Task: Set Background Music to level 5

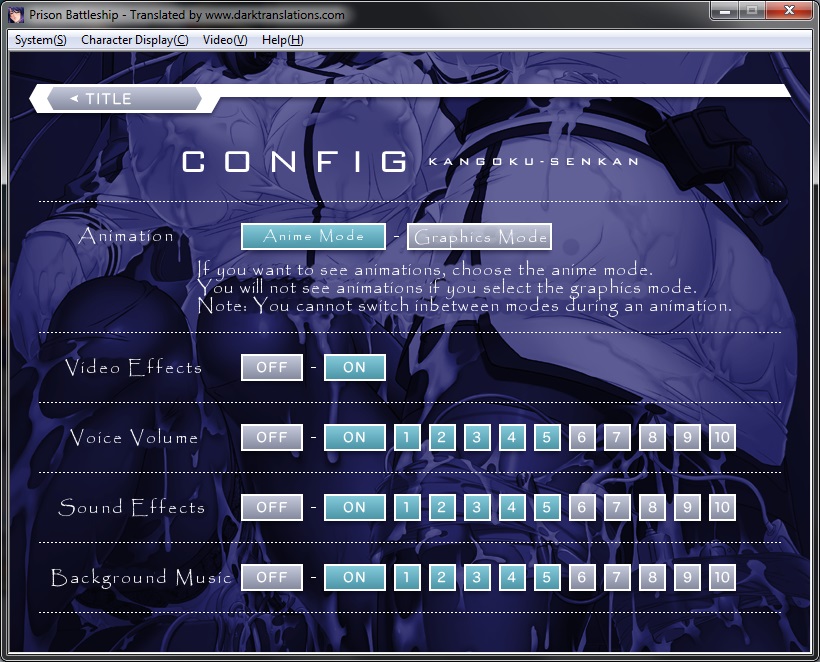Action: pos(547,577)
